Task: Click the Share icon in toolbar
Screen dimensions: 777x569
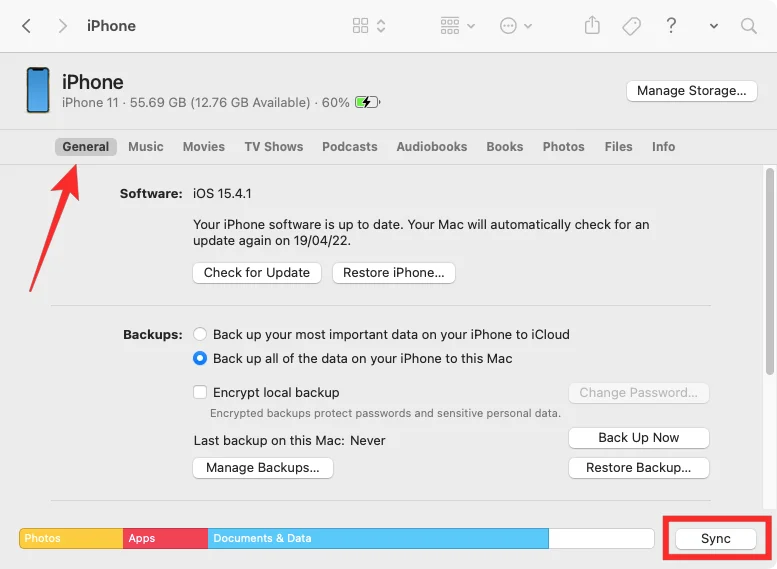Action: 592,26
